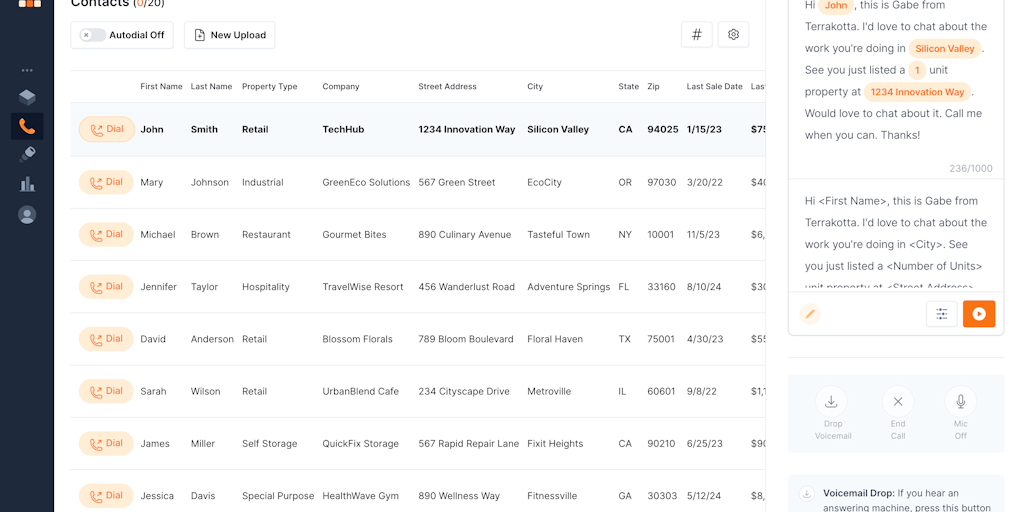Sort by Property Type column header

click(x=269, y=87)
